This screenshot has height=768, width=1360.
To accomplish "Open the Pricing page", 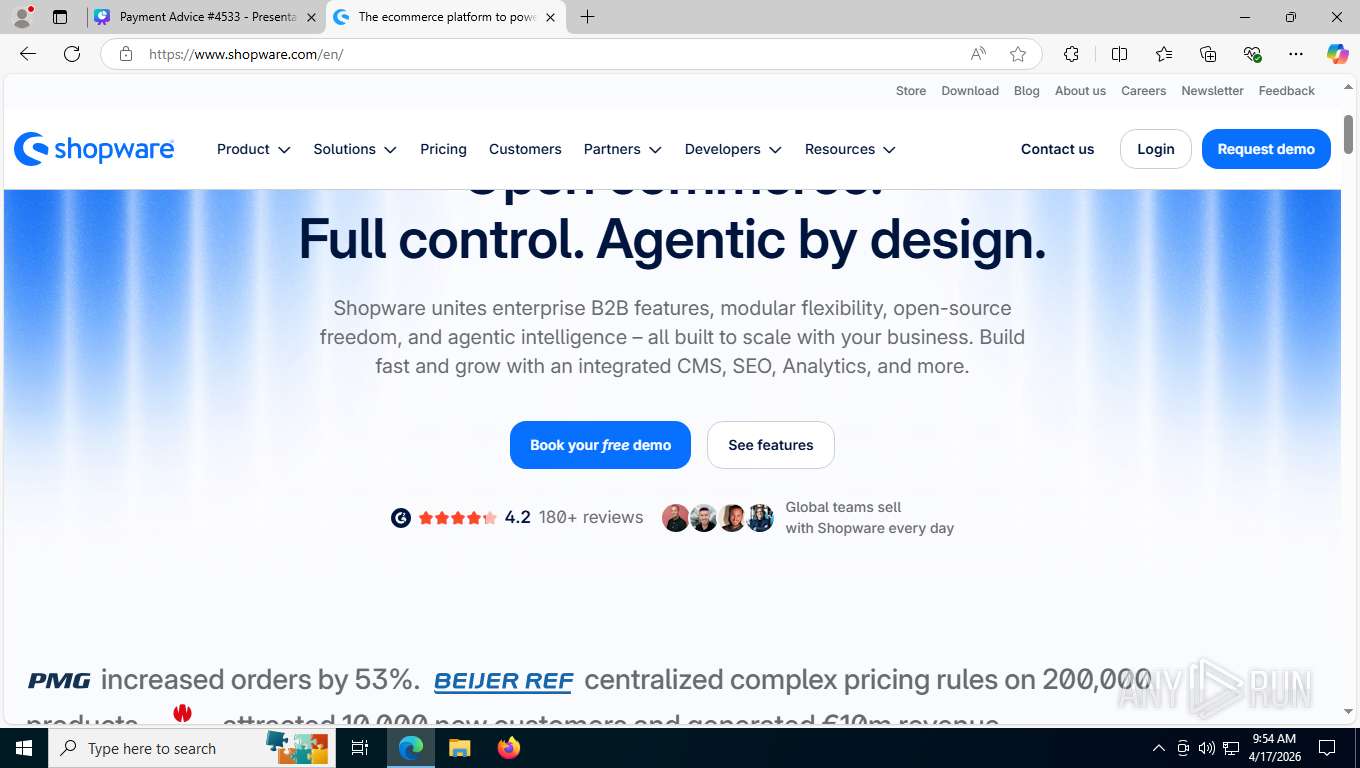I will 443,149.
